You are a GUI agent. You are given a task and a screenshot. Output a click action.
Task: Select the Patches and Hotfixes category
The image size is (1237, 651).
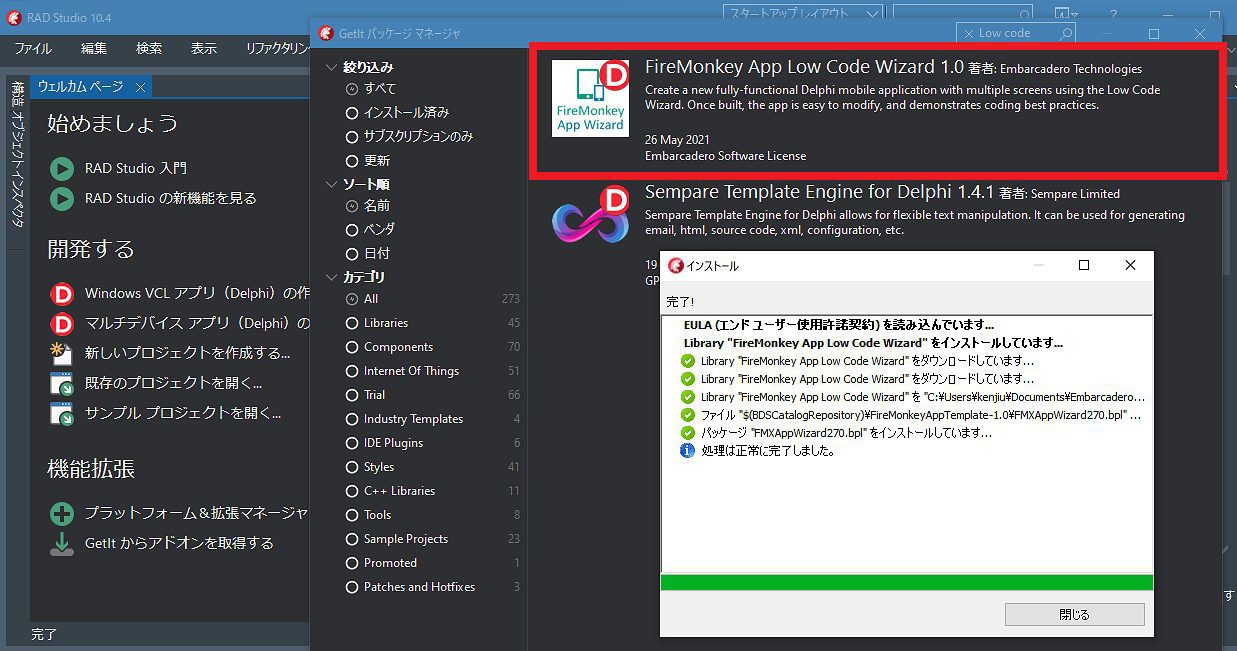(351, 587)
